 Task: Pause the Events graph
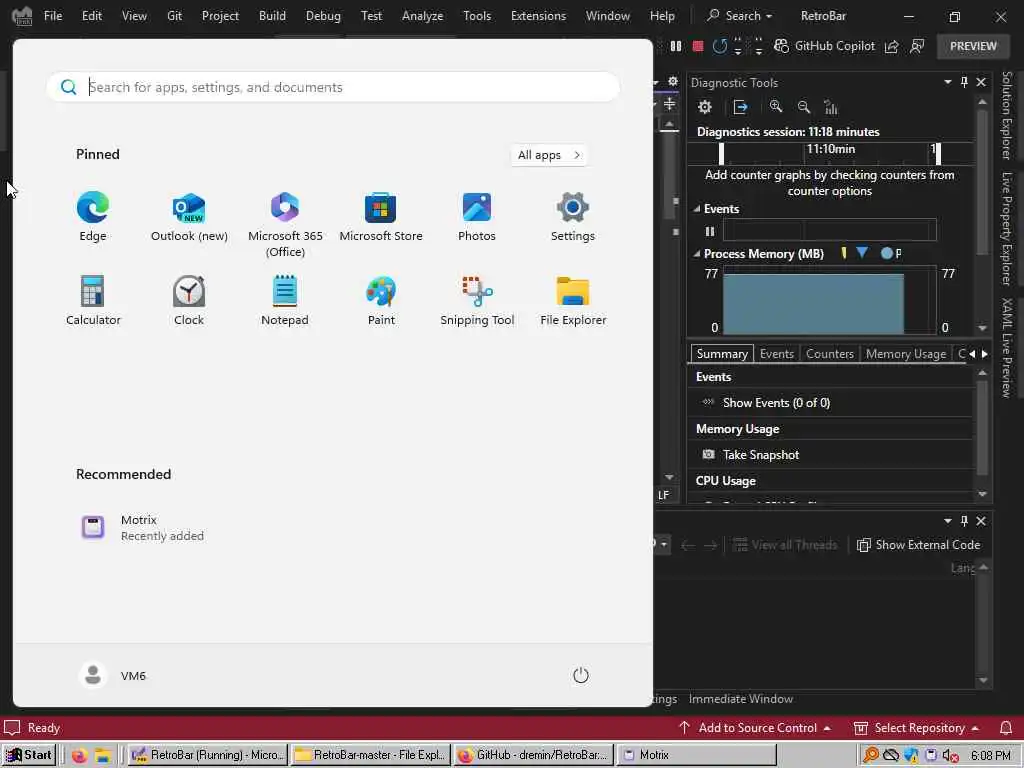tap(710, 231)
